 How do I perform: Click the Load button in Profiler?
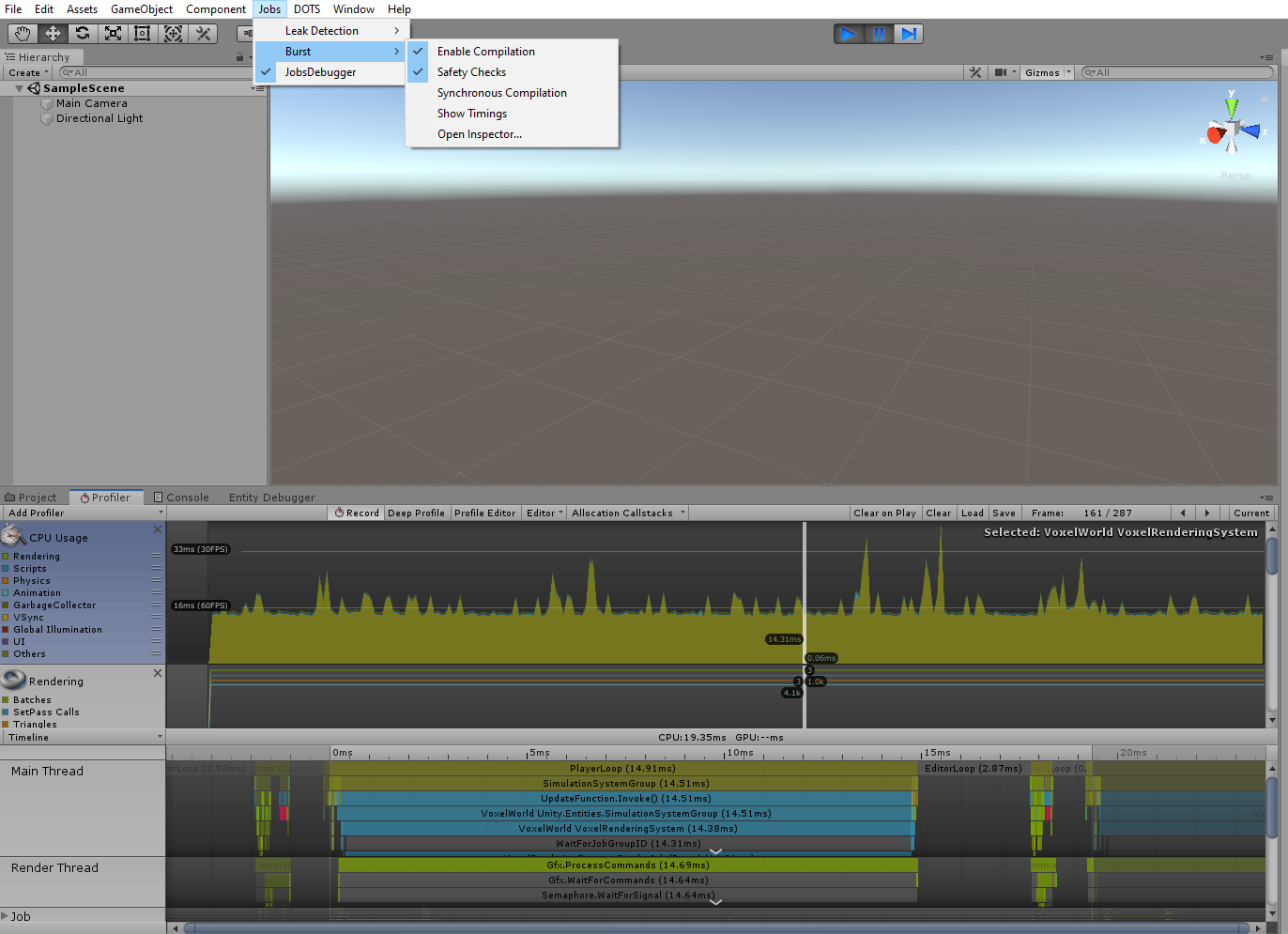pos(973,513)
